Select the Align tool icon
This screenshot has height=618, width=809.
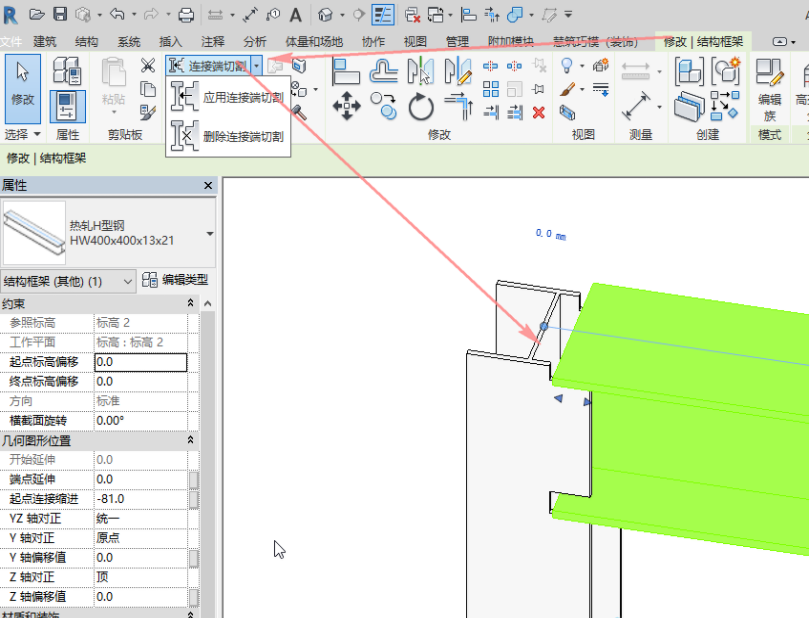click(x=346, y=70)
